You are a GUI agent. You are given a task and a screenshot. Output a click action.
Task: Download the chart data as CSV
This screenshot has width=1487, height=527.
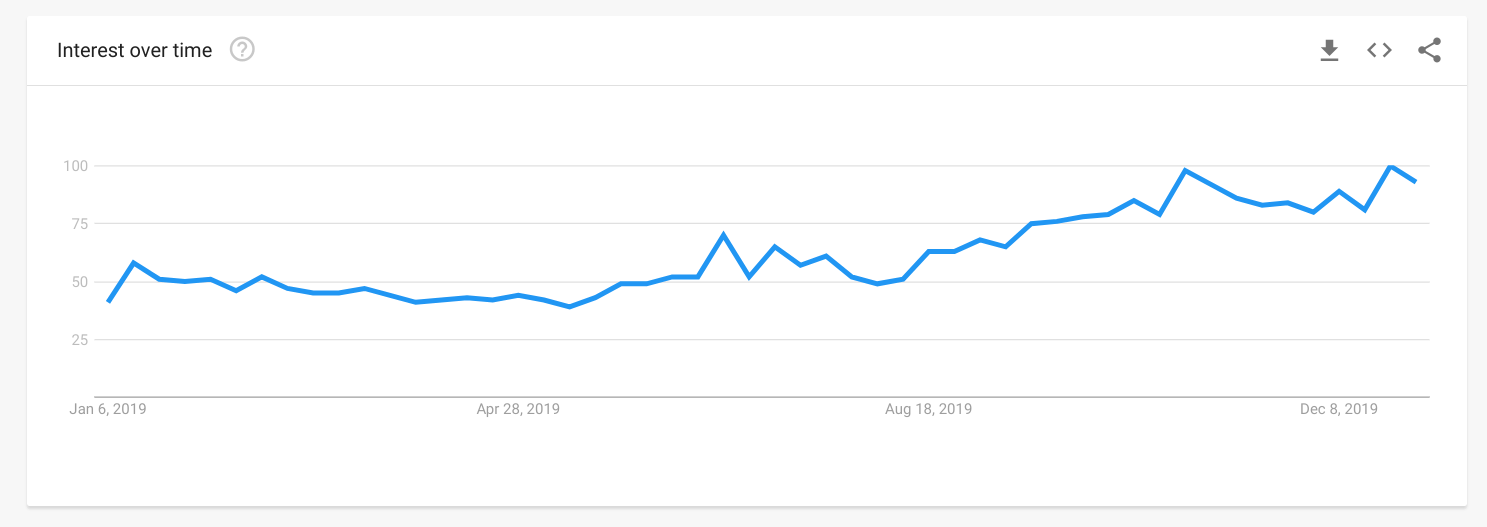click(1329, 50)
